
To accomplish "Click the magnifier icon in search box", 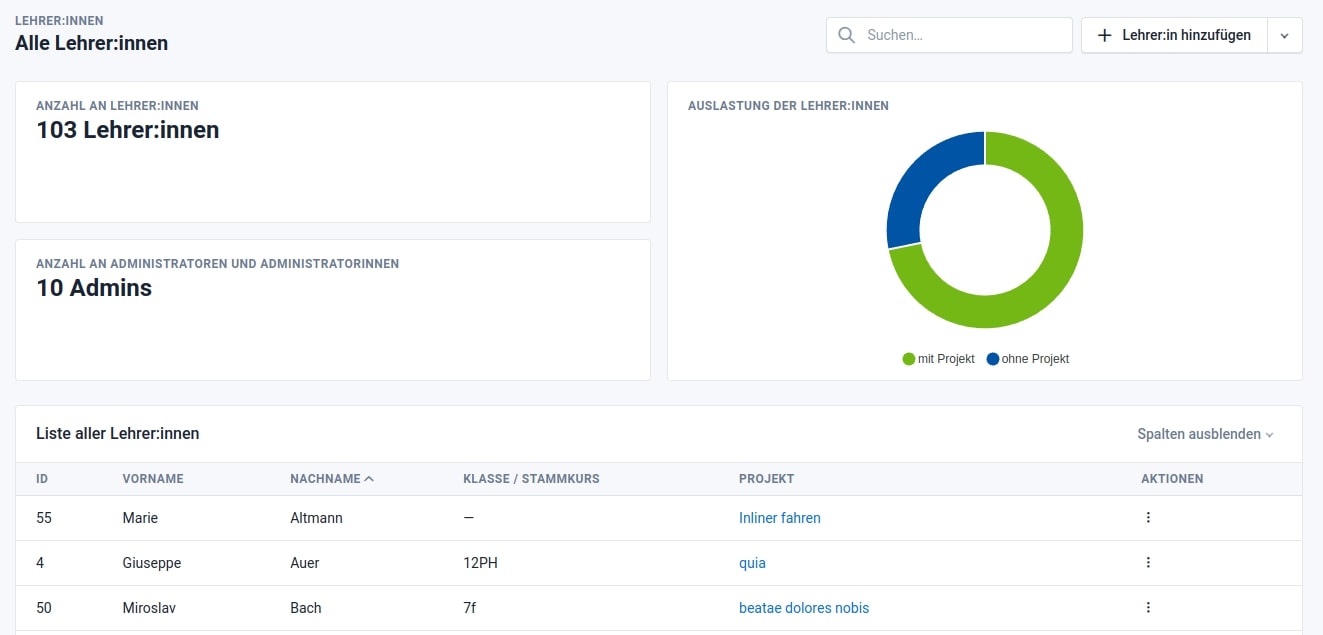I will (x=846, y=35).
